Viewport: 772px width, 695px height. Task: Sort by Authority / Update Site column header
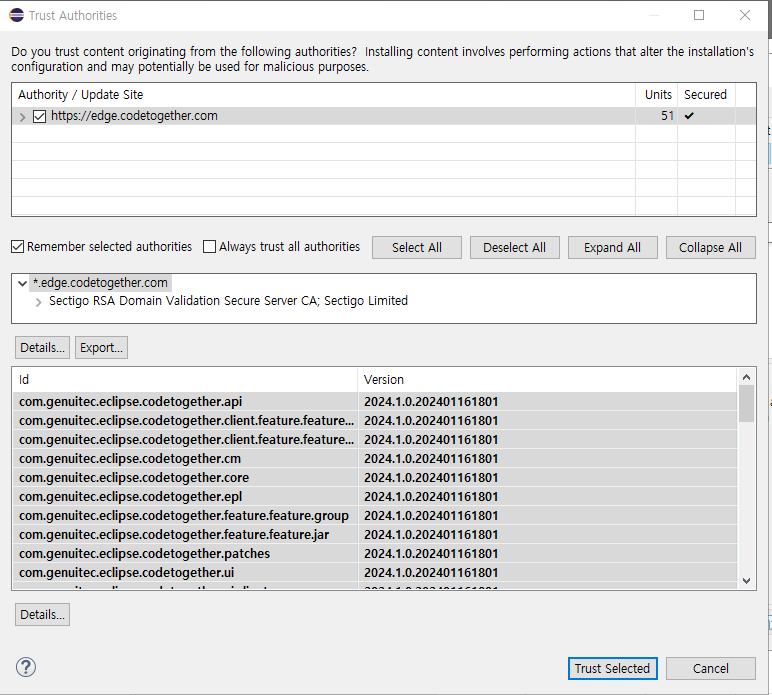click(x=323, y=95)
